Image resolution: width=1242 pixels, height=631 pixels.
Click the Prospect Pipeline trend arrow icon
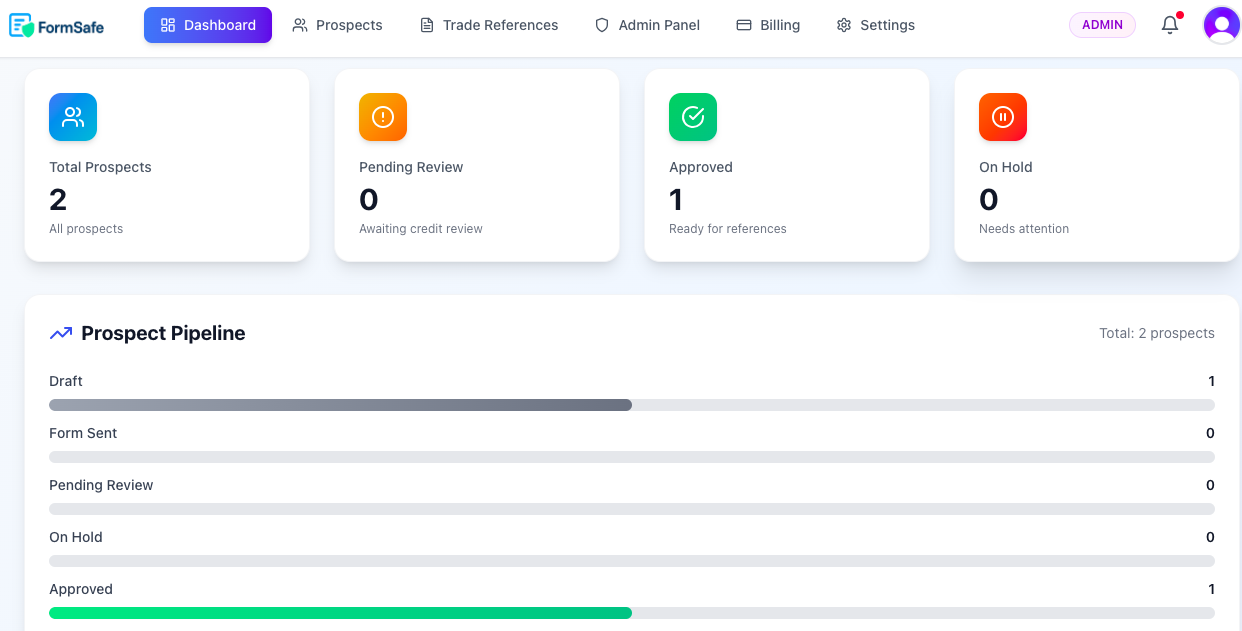61,333
